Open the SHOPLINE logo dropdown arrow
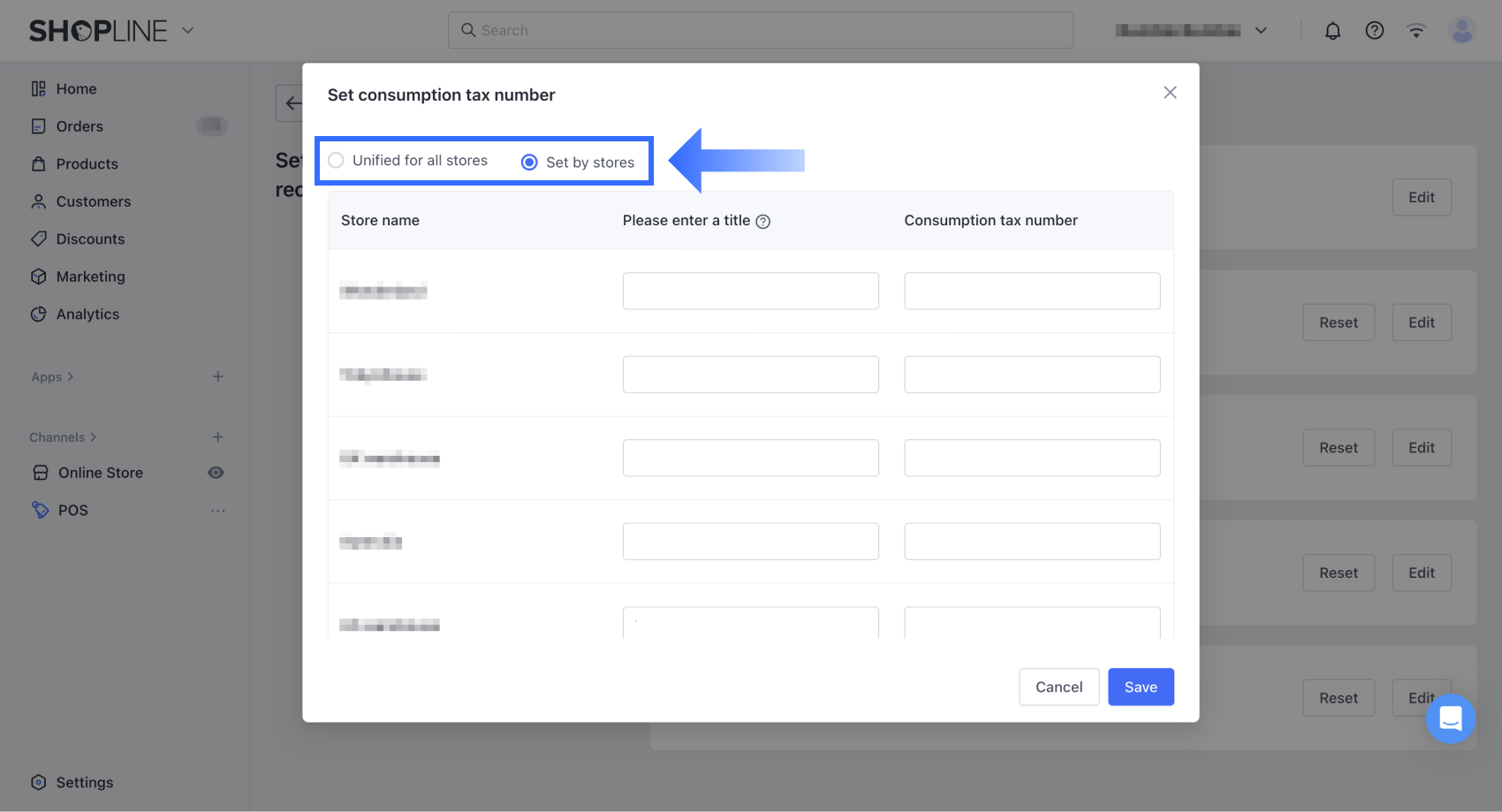Image resolution: width=1502 pixels, height=812 pixels. pos(187,30)
